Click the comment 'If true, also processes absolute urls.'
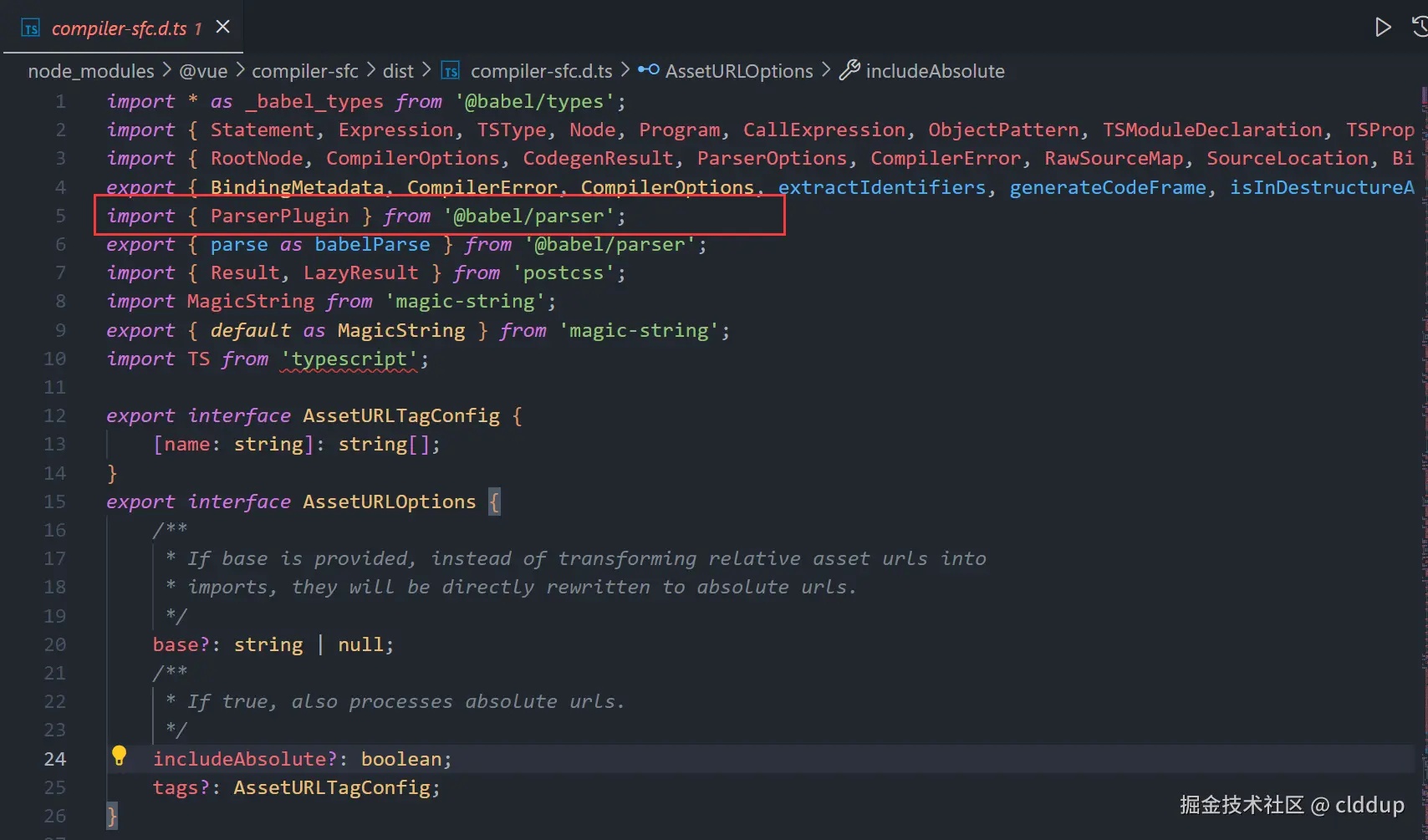Viewport: 1428px width, 840px height. point(406,701)
